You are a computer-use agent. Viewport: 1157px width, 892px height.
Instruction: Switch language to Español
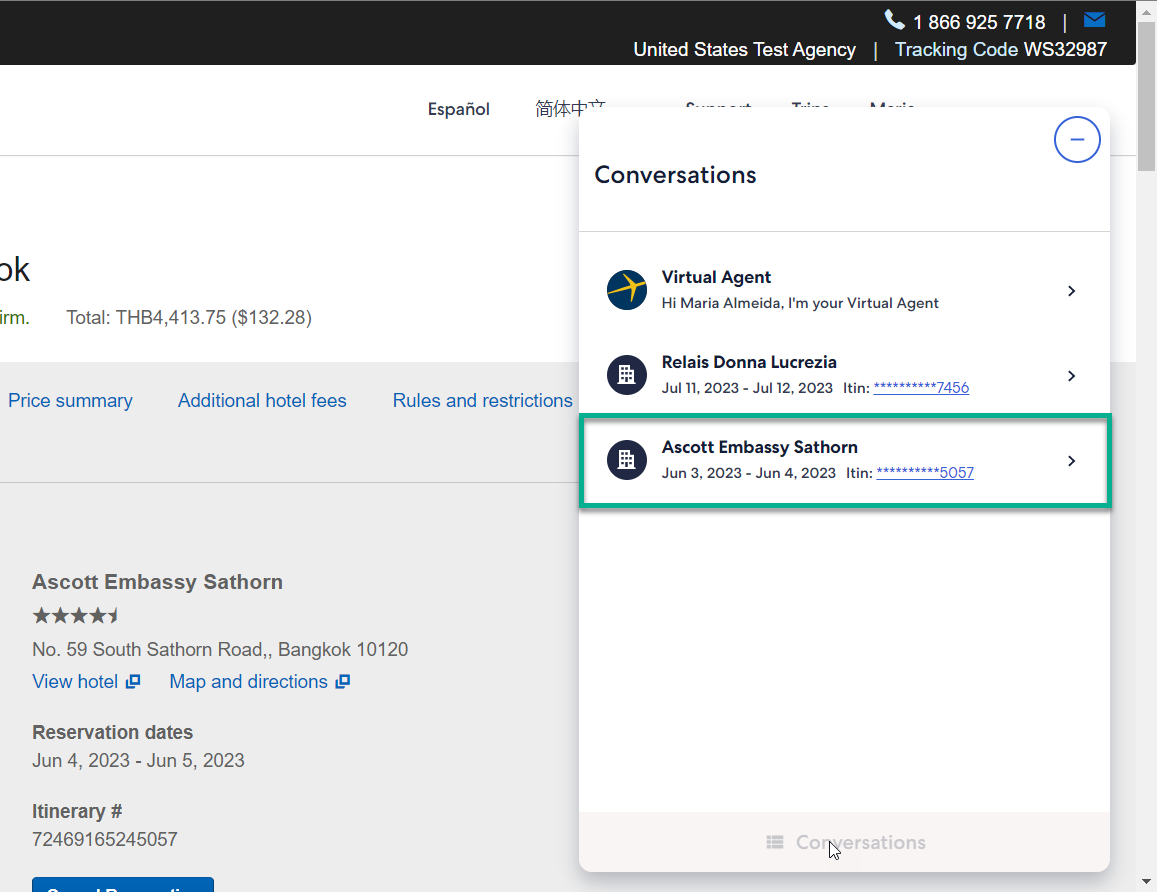tap(458, 109)
